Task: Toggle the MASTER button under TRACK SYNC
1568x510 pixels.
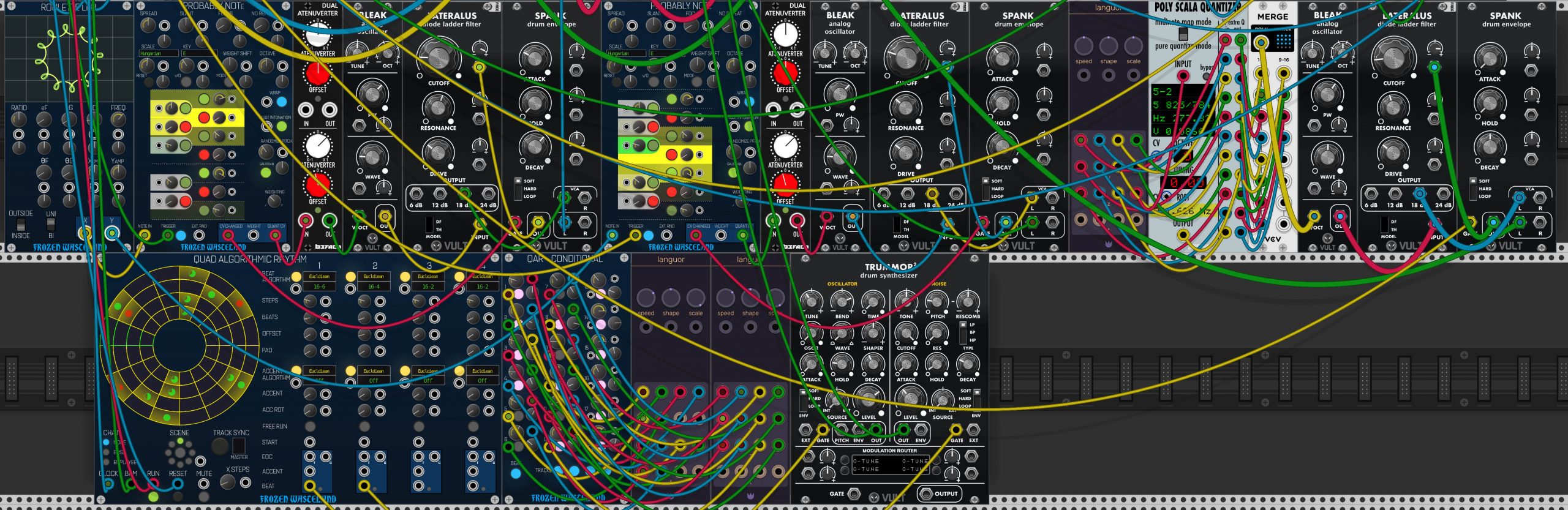Action: click(x=239, y=446)
